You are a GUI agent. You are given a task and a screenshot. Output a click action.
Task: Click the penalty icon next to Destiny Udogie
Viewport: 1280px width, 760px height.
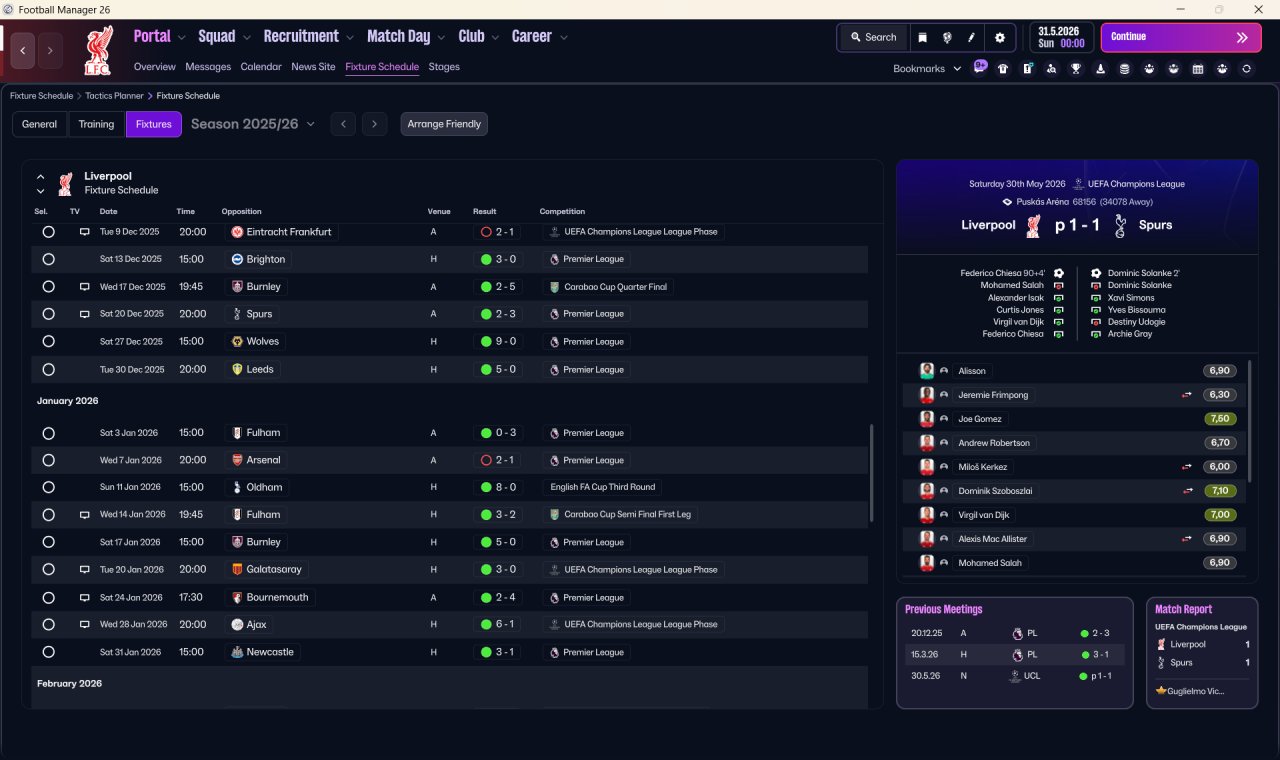tap(1097, 322)
